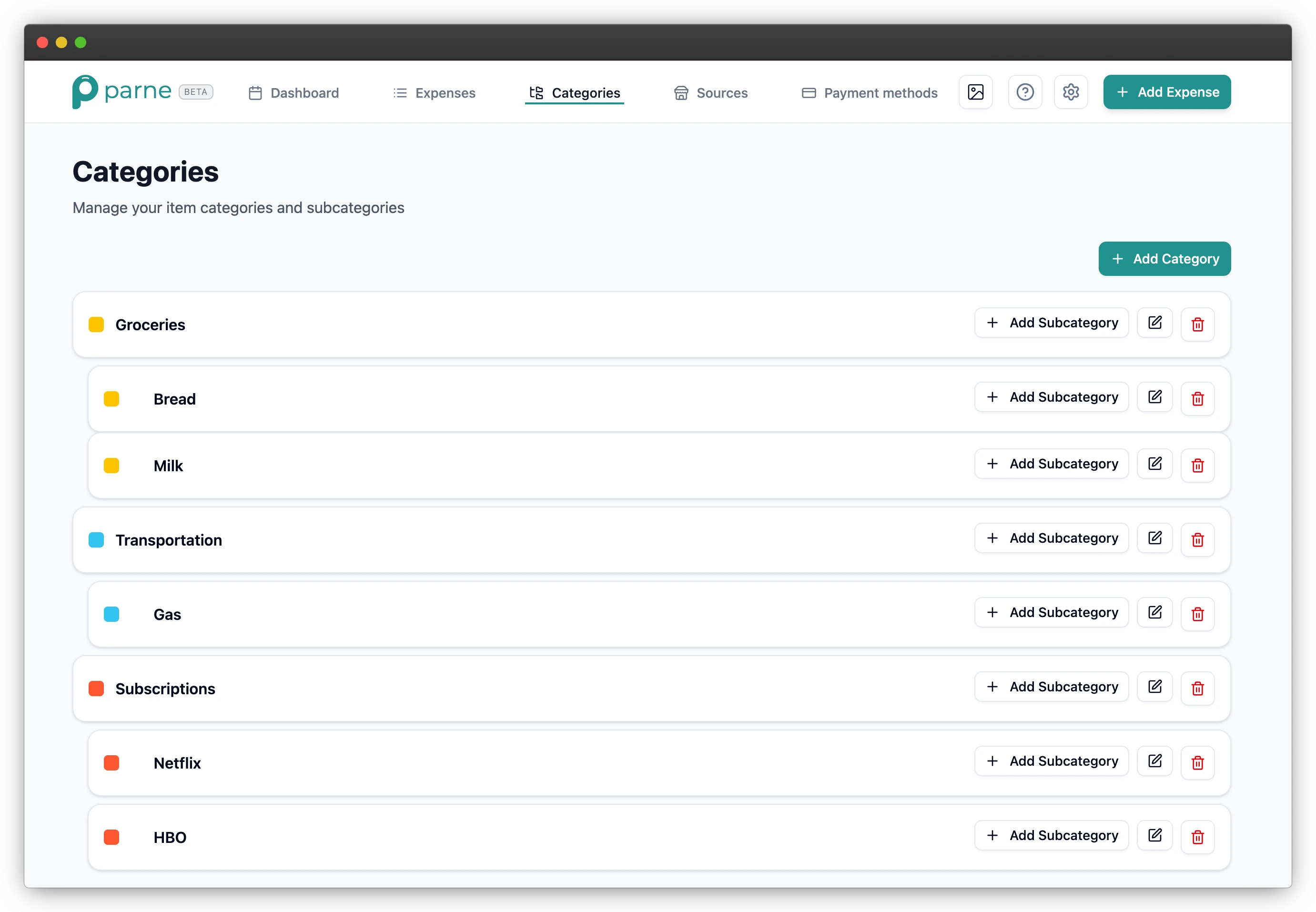Delete the Gas subcategory
1316x912 pixels.
[x=1198, y=614]
